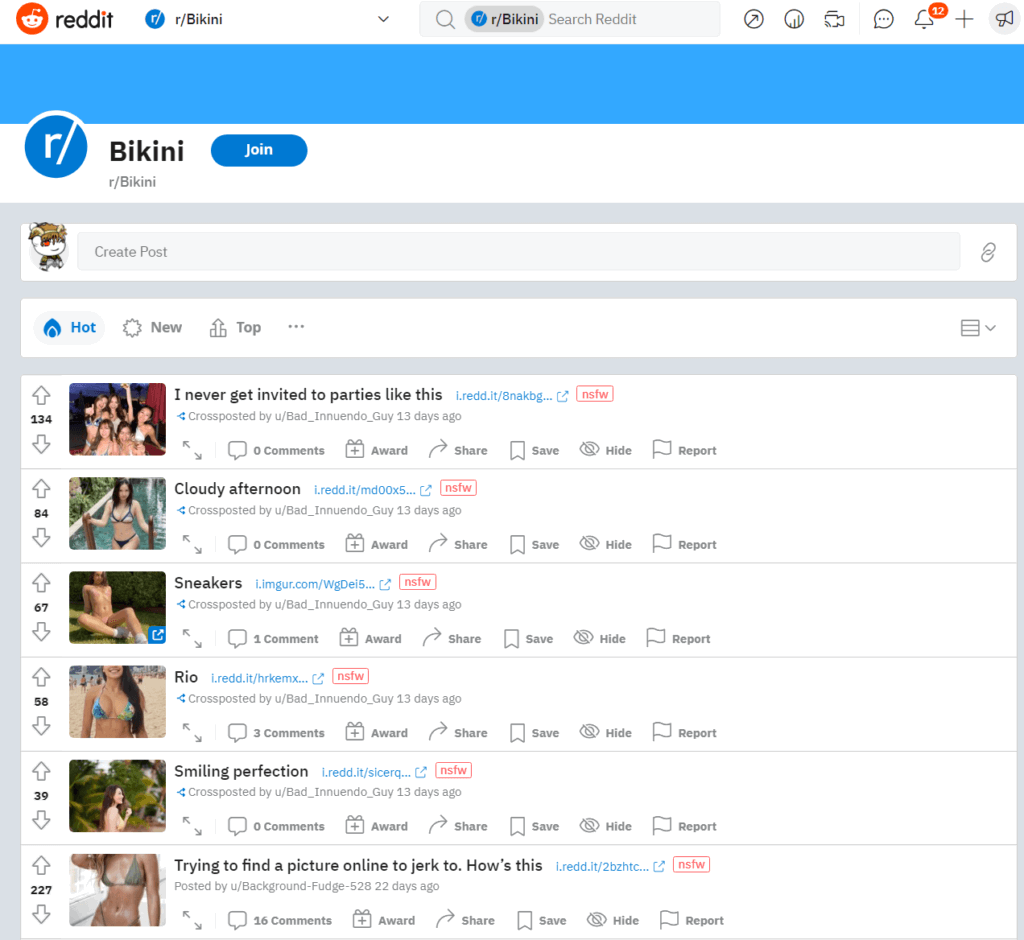
Task: Open the Popular arrow icon in header
Action: 754,20
